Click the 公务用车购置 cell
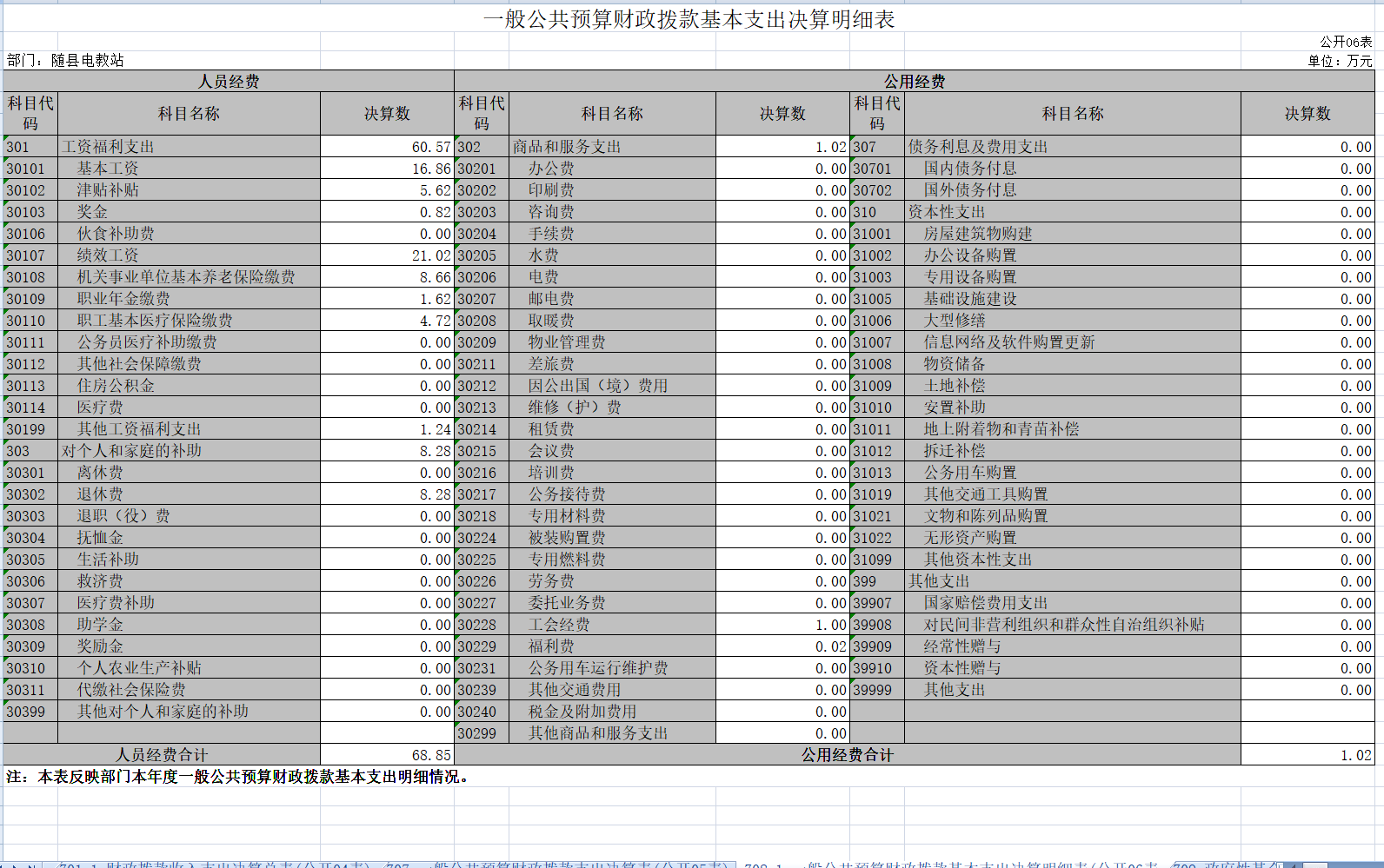This screenshot has width=1384, height=868. pos(1073,473)
